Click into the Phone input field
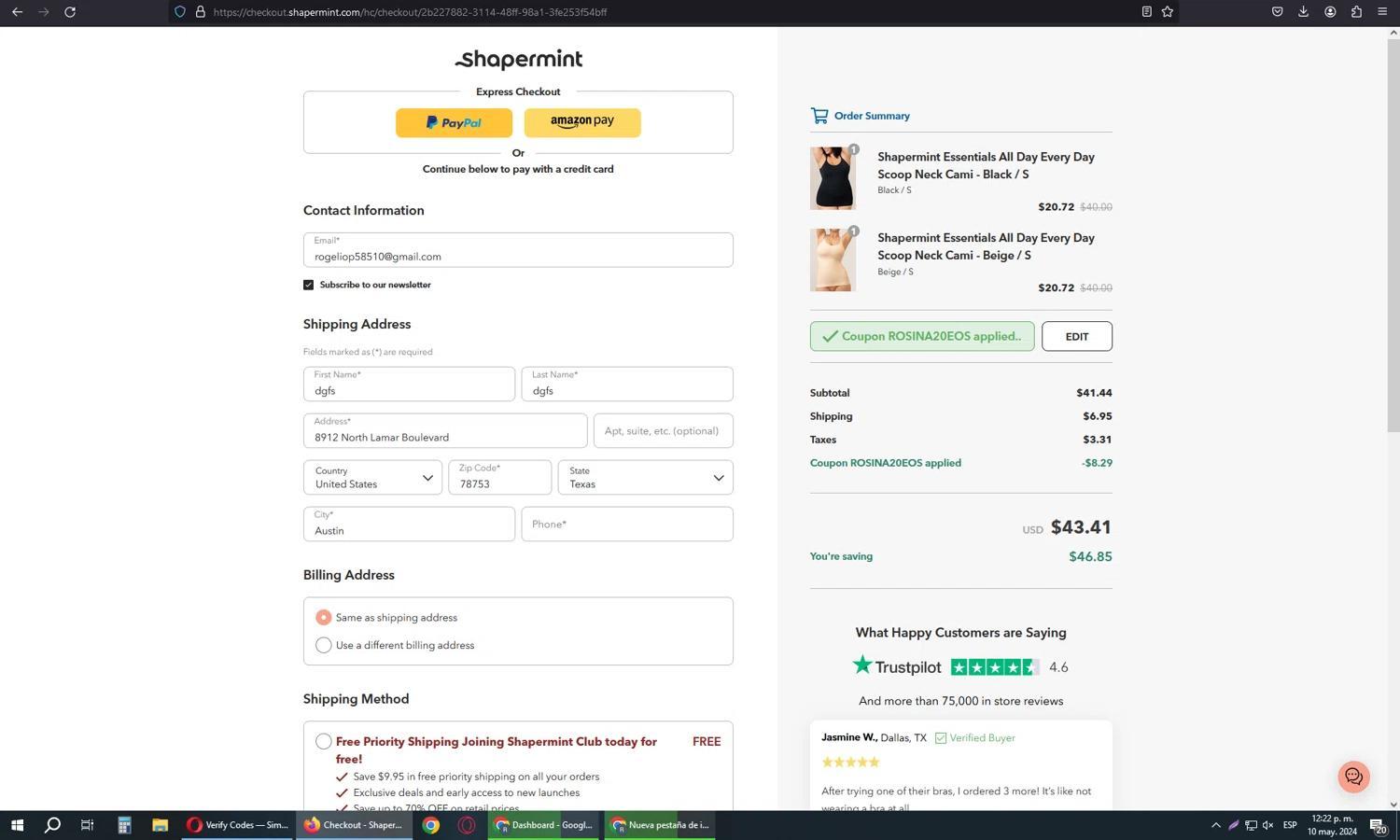Screen dimensions: 1400x840 [x=626, y=525]
